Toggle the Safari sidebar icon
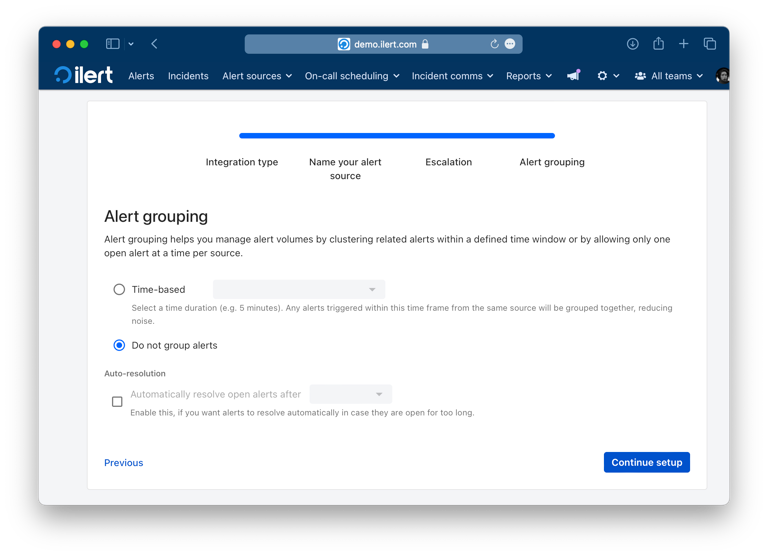 pyautogui.click(x=113, y=44)
